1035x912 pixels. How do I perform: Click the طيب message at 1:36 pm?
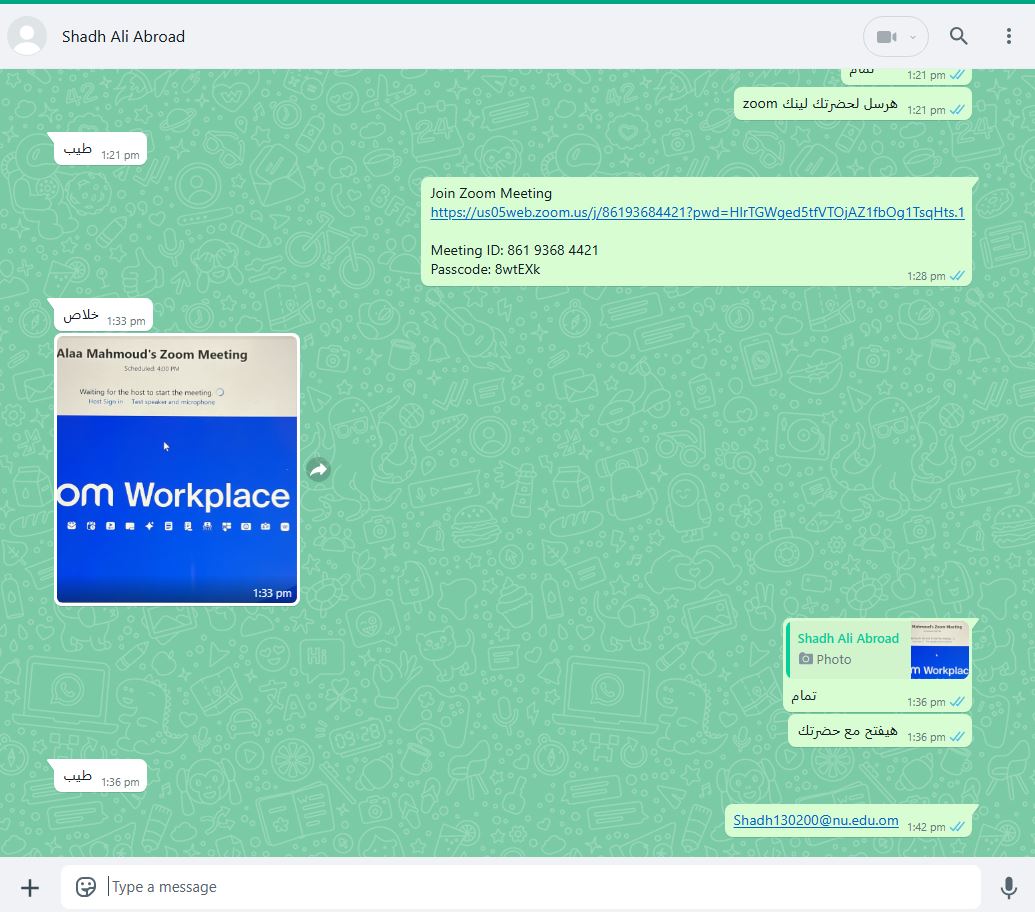[100, 776]
